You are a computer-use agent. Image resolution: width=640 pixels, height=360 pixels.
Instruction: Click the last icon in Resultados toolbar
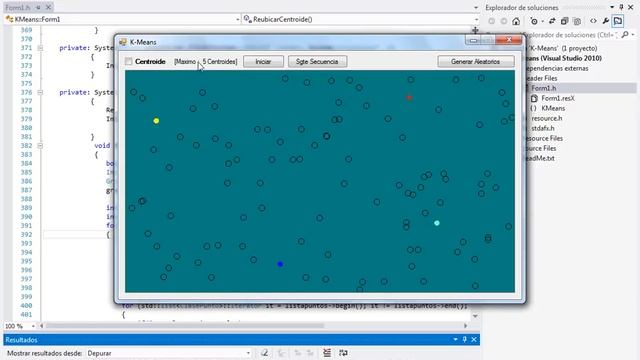343,353
